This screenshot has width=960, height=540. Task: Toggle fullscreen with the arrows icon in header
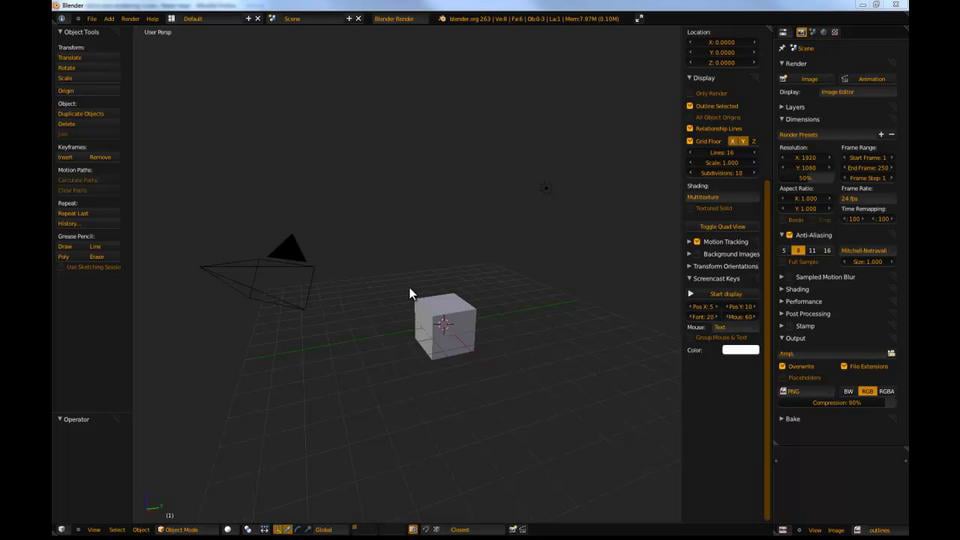(639, 19)
